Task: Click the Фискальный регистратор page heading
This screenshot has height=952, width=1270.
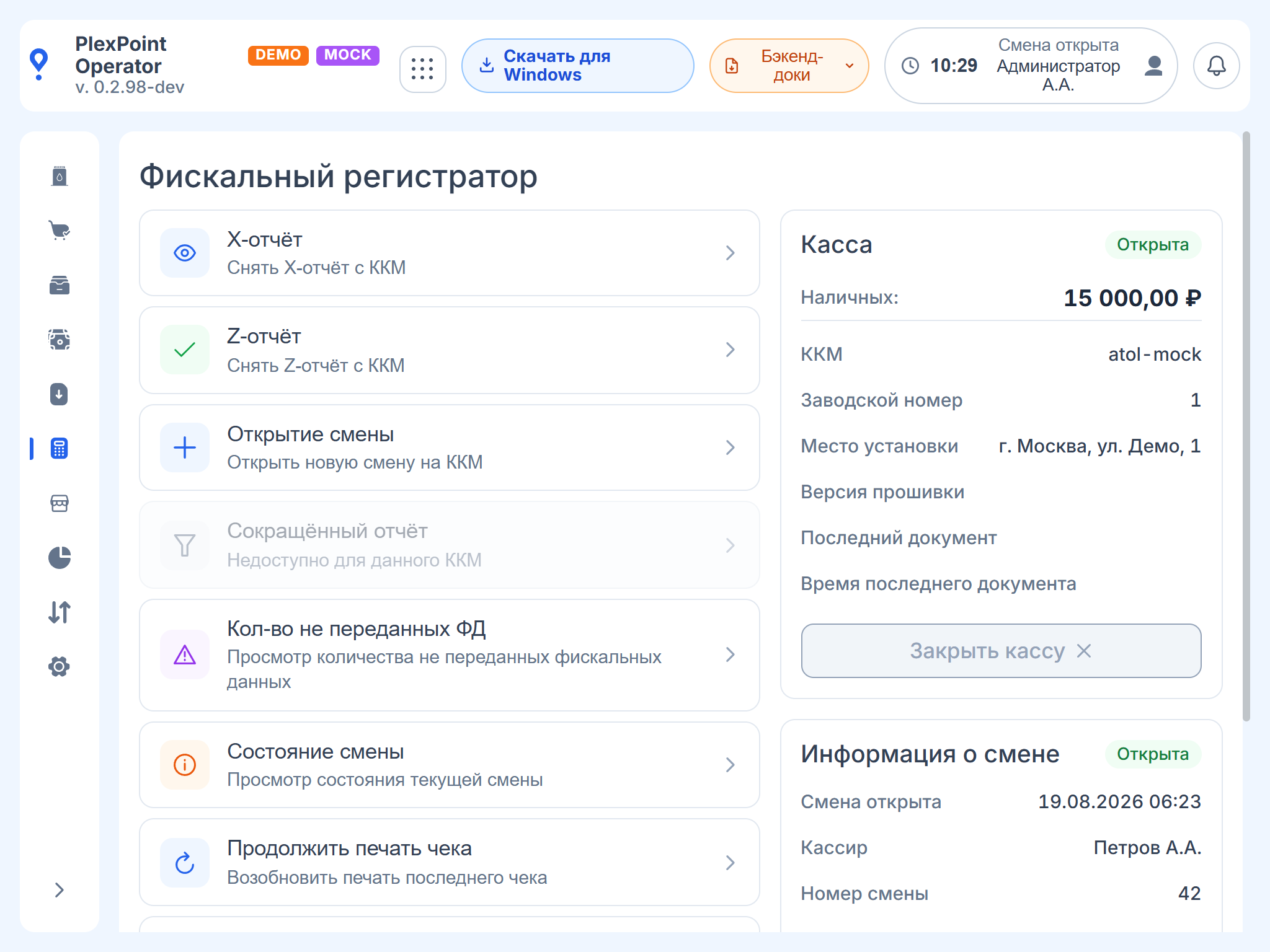Action: point(339,177)
